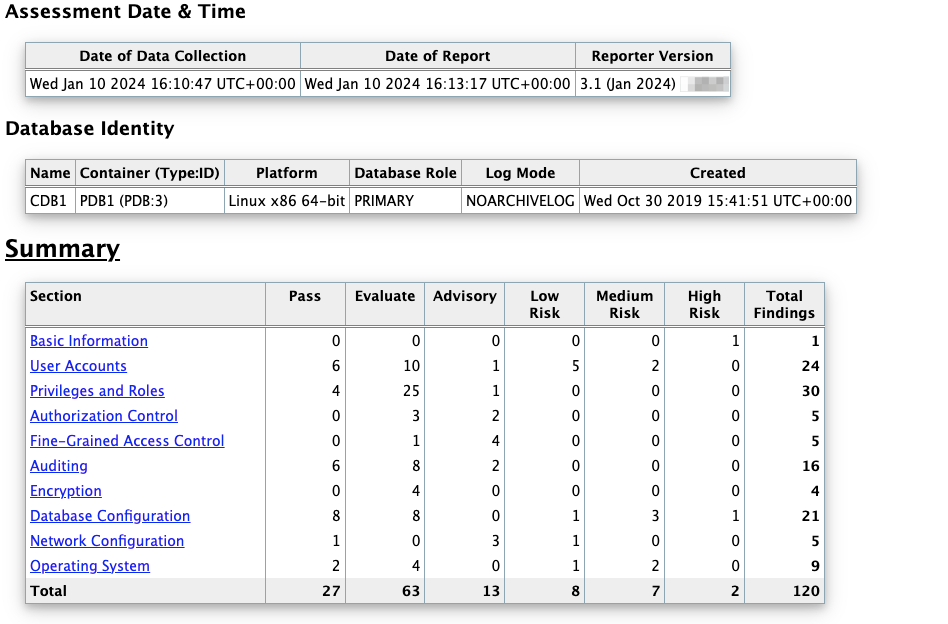Viewport: 948px width, 624px height.
Task: Click the High Risk column header
Action: (x=704, y=305)
